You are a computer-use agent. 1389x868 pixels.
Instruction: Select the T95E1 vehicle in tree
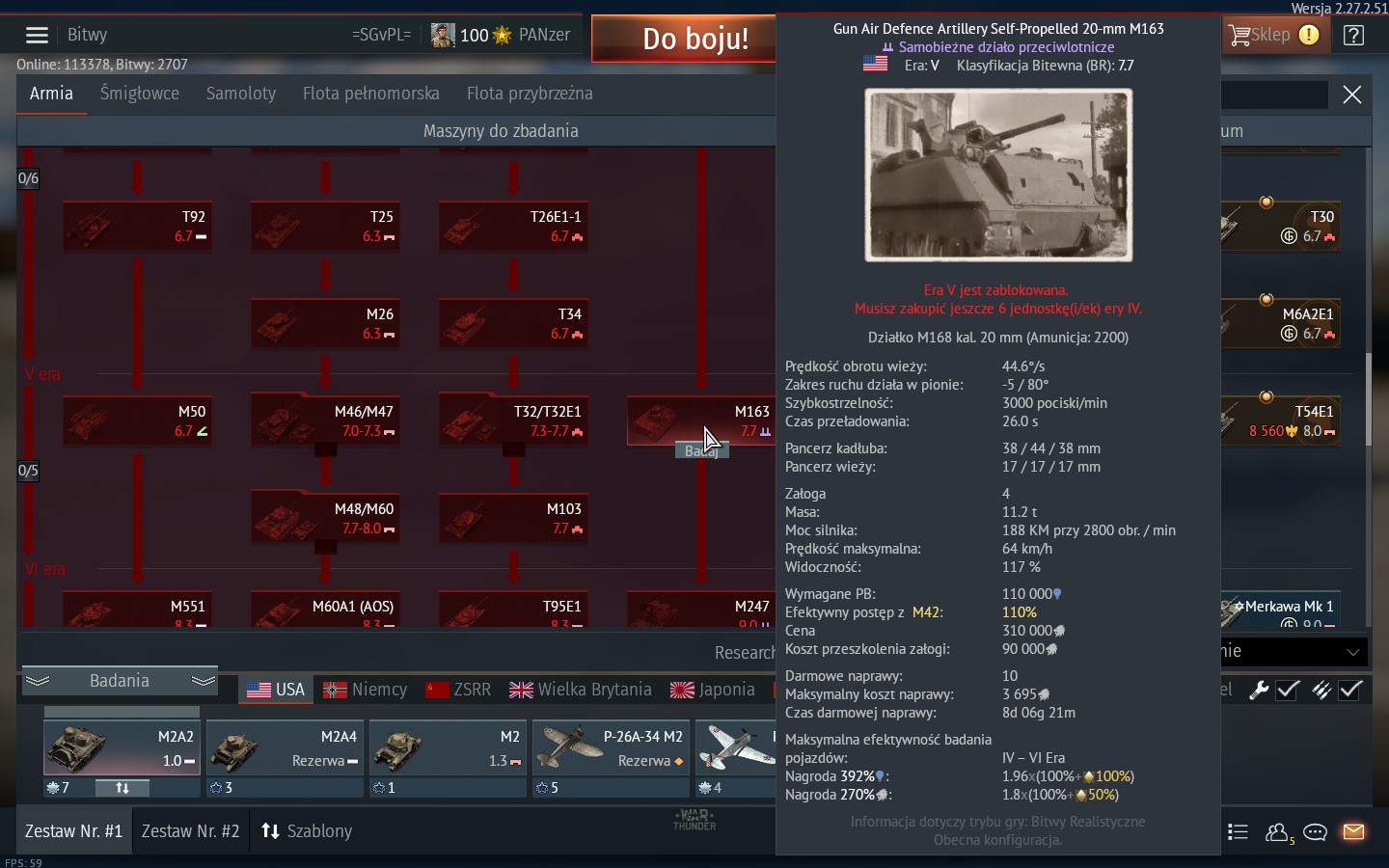514,610
